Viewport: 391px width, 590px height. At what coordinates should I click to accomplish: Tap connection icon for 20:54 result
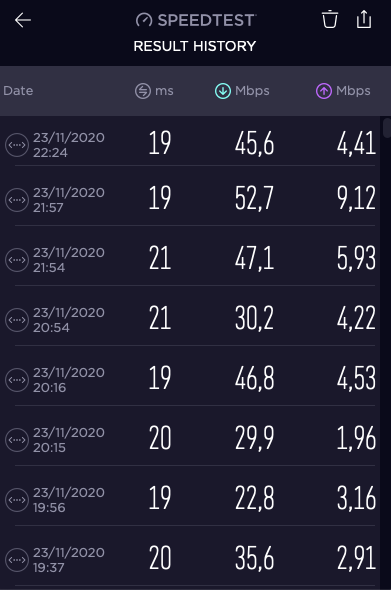17,320
